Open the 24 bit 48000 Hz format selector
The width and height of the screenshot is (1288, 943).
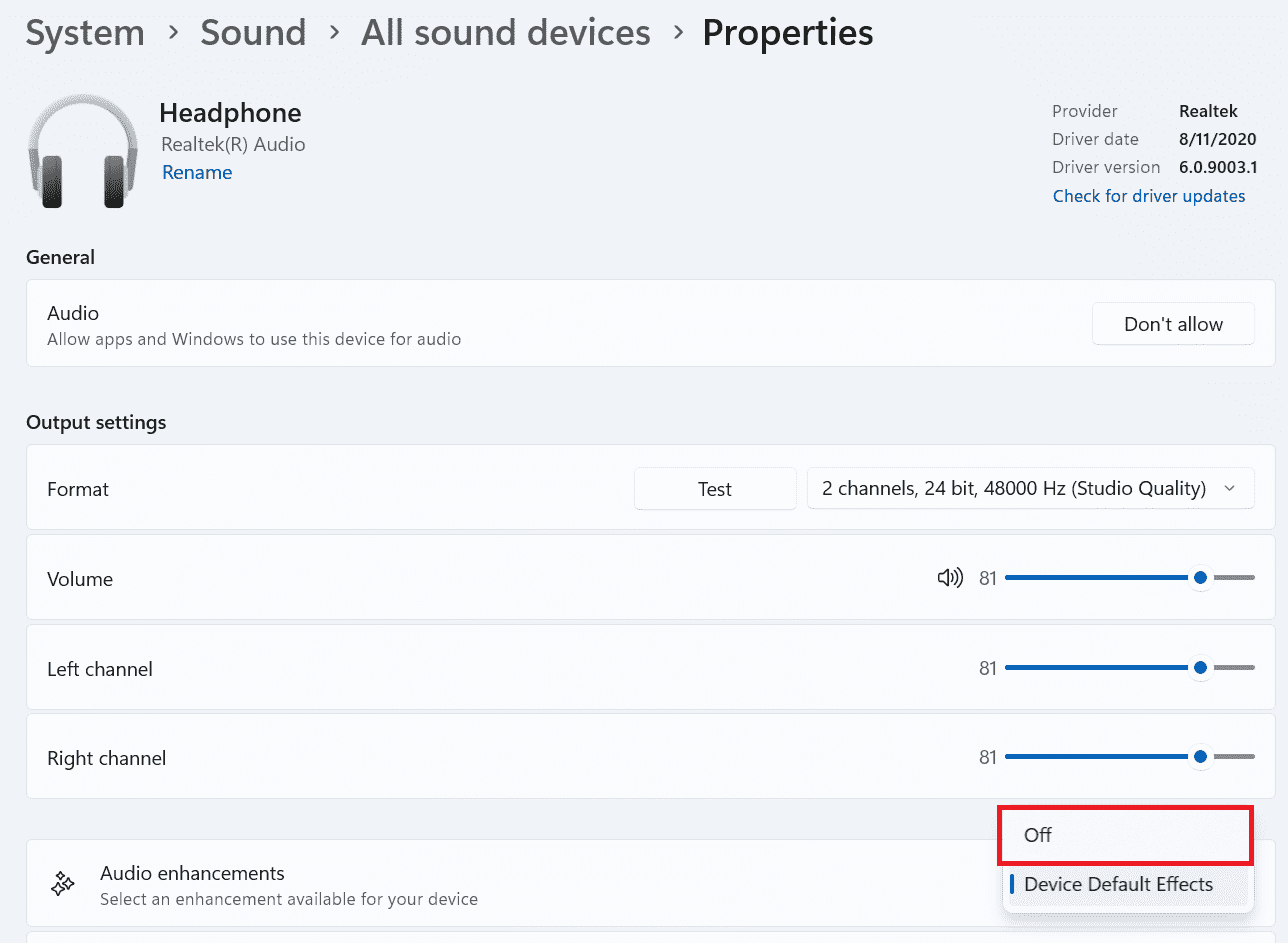(1030, 488)
